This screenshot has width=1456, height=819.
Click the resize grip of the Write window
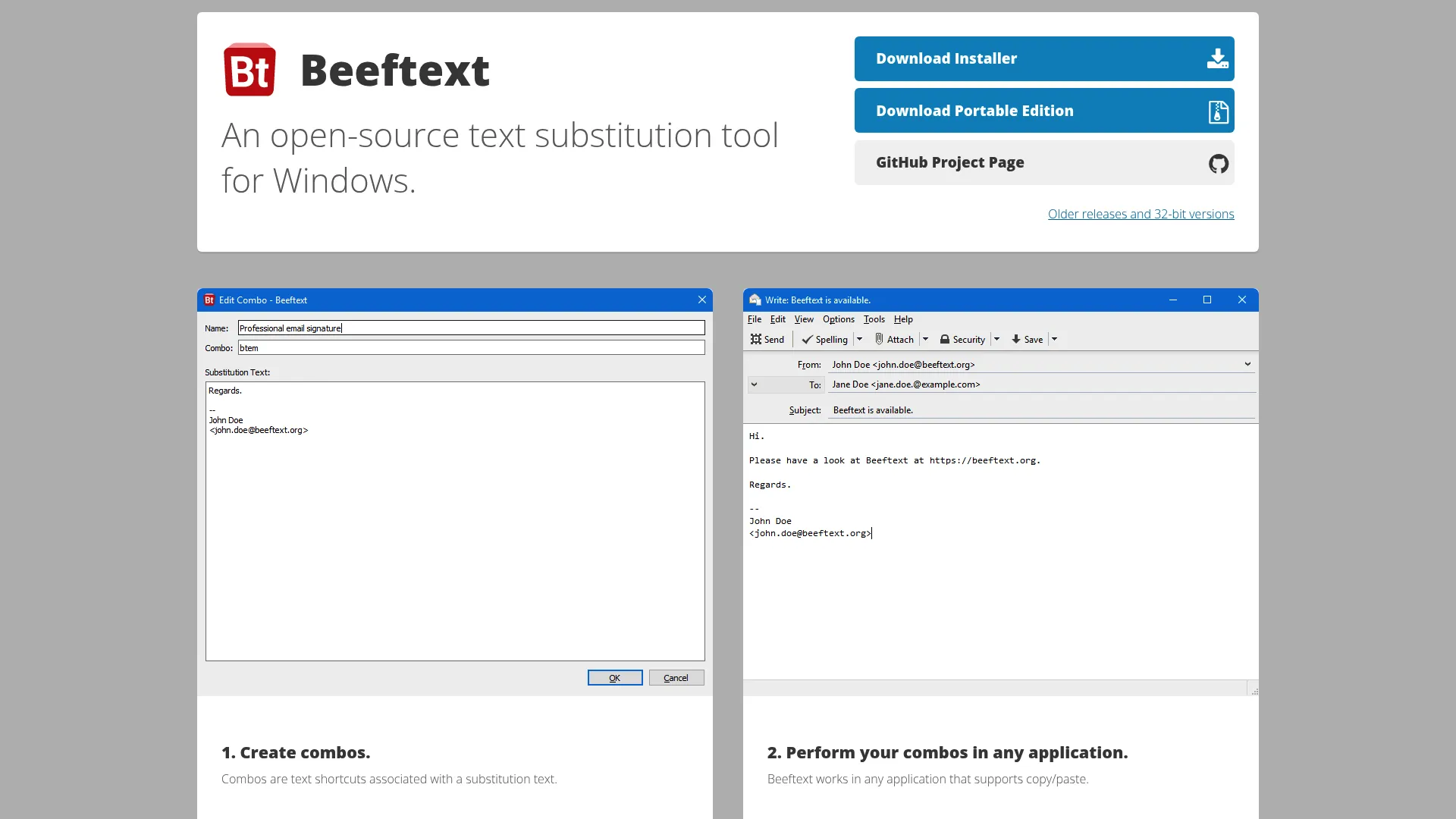pos(1254,691)
